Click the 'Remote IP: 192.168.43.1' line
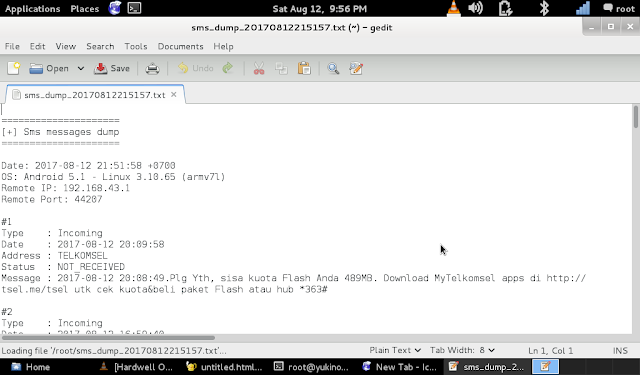The height and width of the screenshot is (375, 640). [65, 188]
